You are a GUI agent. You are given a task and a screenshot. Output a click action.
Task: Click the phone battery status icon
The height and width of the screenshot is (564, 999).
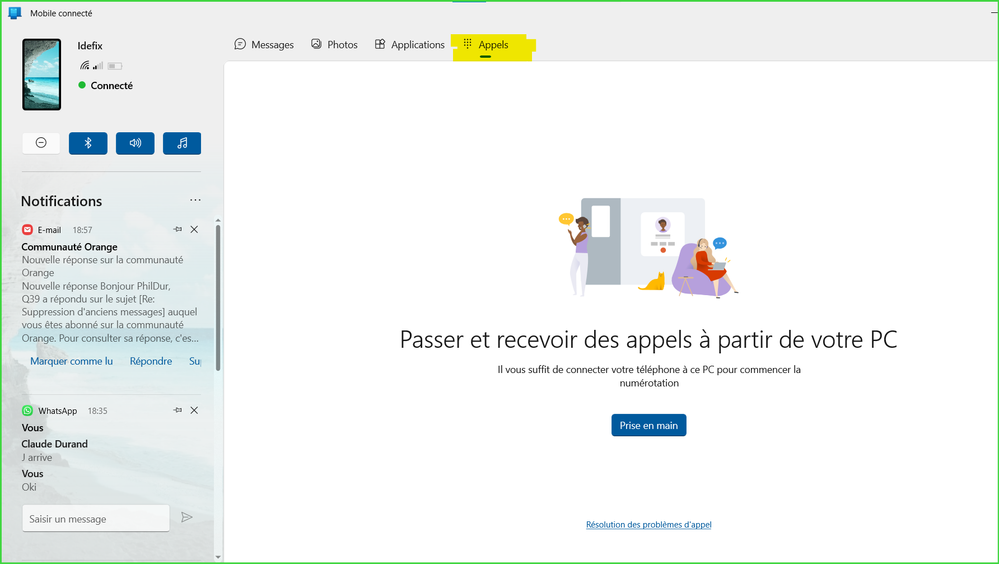pos(115,66)
